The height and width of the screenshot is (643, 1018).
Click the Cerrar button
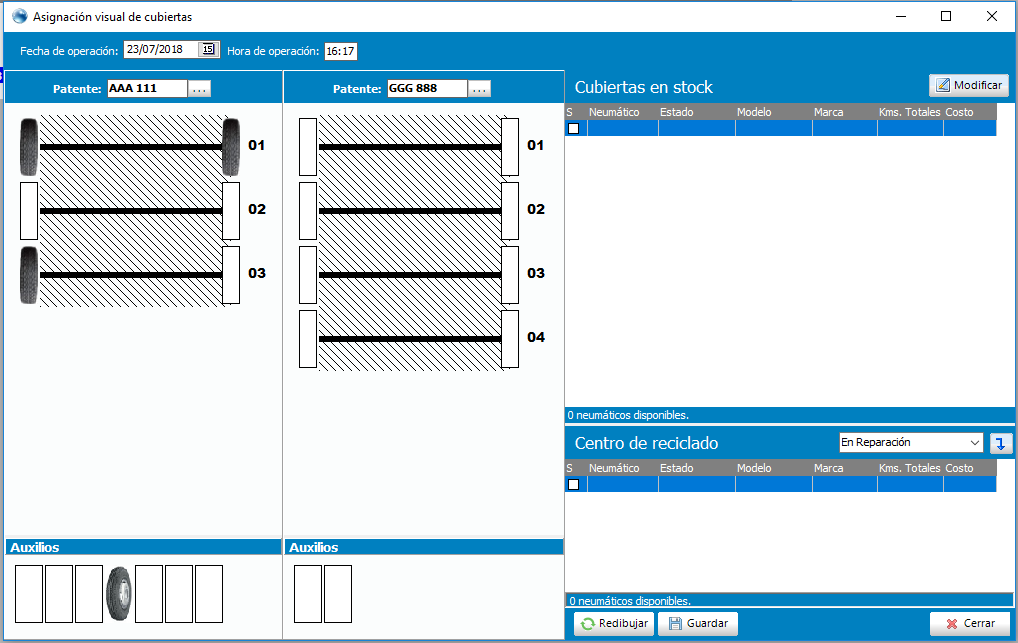click(969, 624)
